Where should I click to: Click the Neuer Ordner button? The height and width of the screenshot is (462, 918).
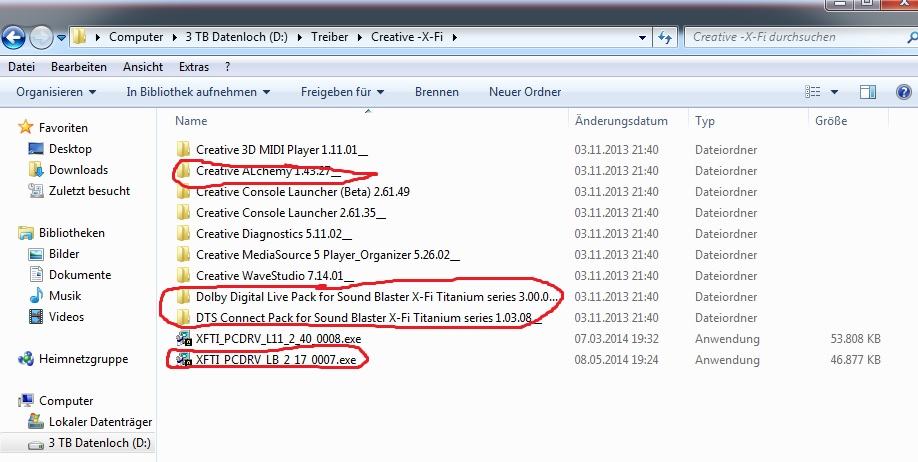pos(525,92)
